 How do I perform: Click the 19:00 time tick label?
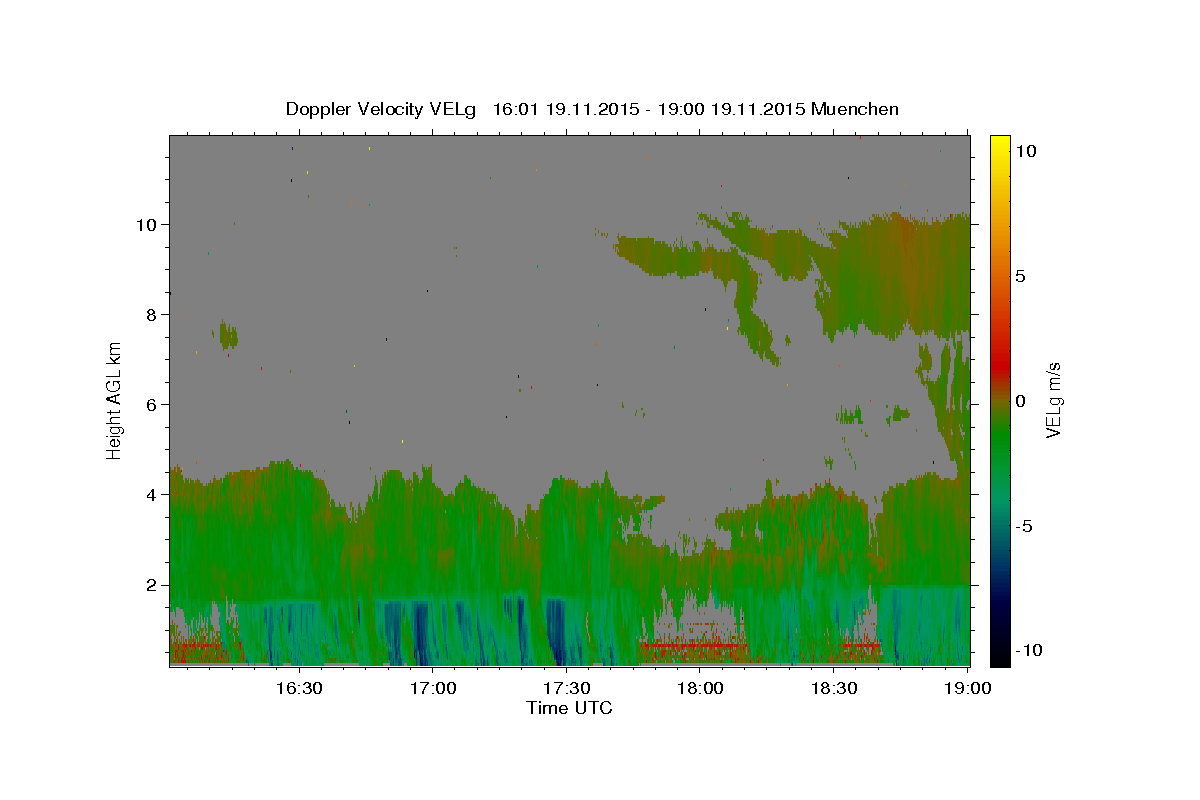coord(968,689)
